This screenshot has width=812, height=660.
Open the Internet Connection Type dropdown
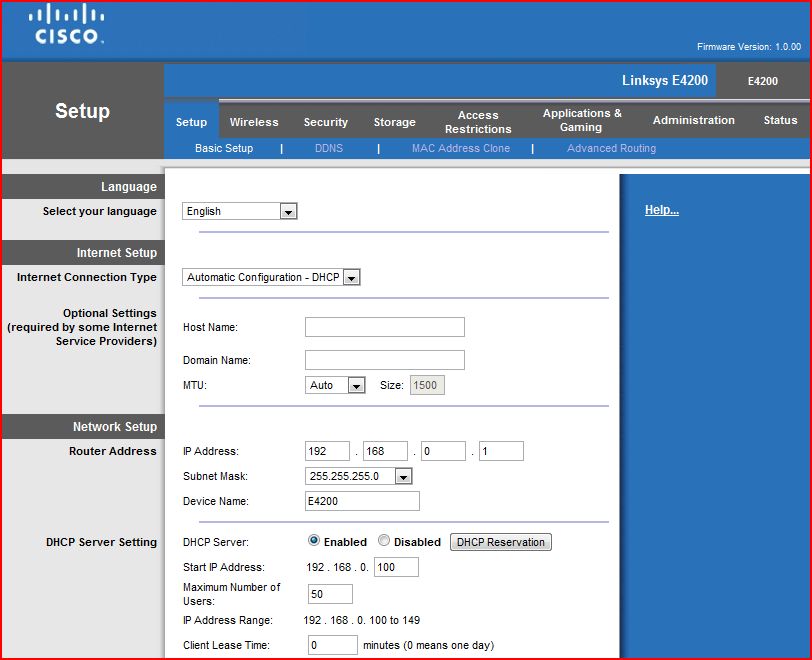[271, 277]
